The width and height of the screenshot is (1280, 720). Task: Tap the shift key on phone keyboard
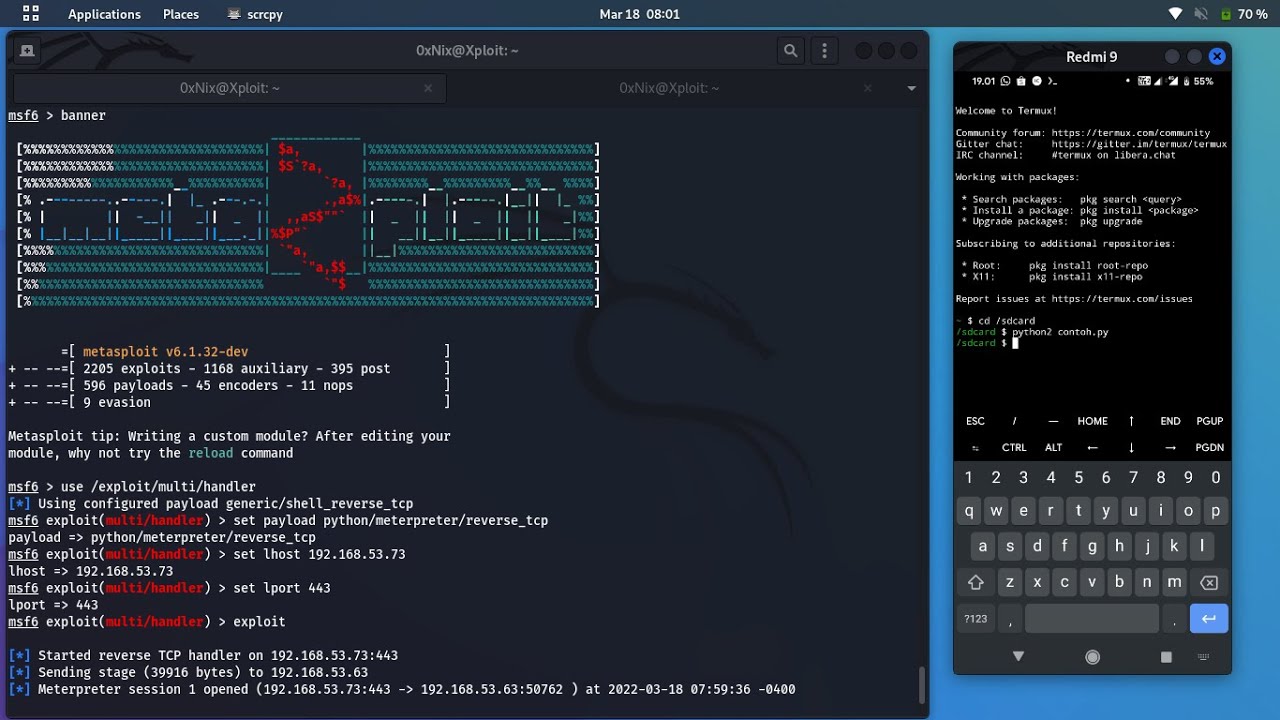click(976, 582)
